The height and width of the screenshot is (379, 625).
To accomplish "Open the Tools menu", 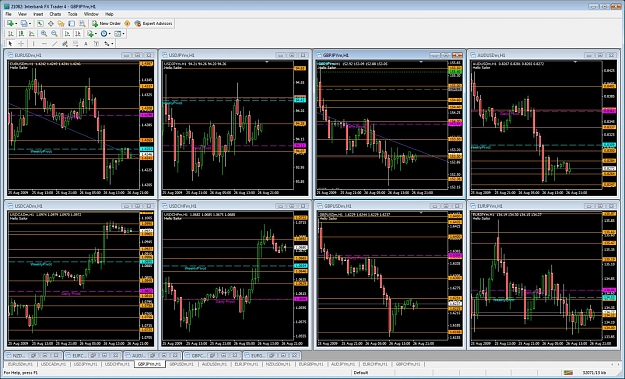I will point(73,14).
